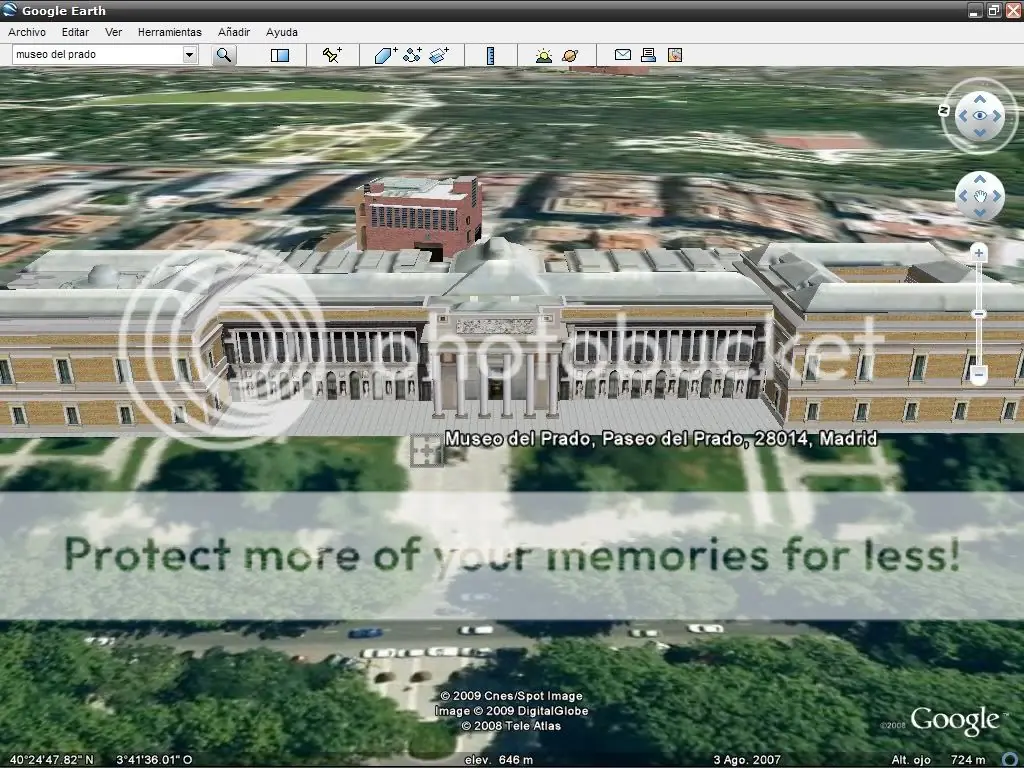Zoom in with the plus button
Image resolution: width=1024 pixels, height=768 pixels.
pyautogui.click(x=978, y=253)
